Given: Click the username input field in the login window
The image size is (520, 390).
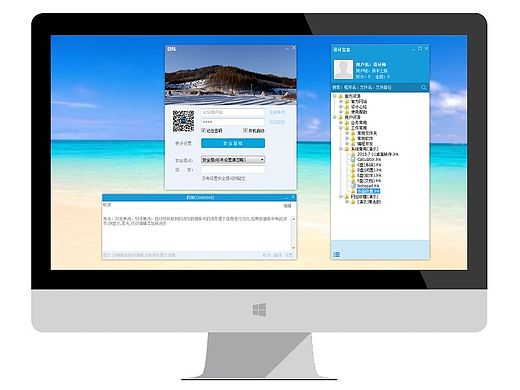Looking at the screenshot, I should (233, 113).
